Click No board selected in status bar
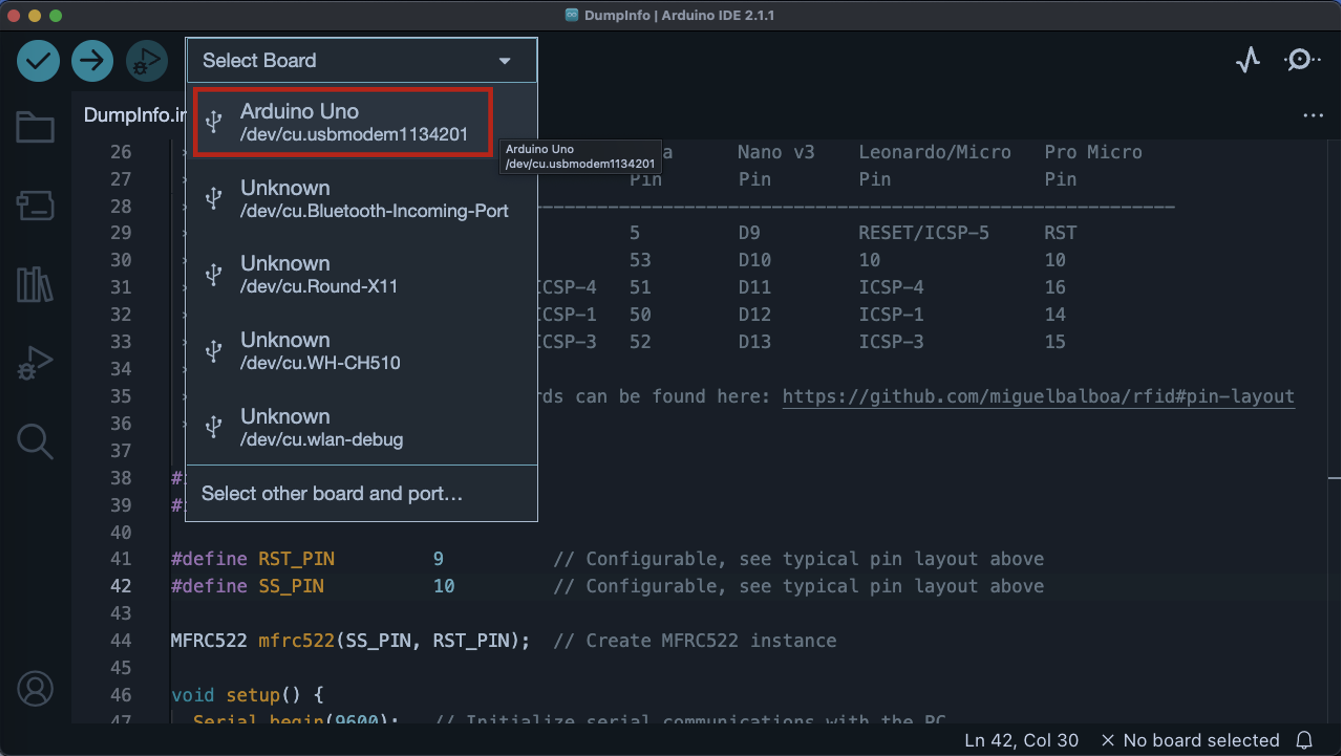Viewport: 1341px width, 756px height. (1190, 741)
